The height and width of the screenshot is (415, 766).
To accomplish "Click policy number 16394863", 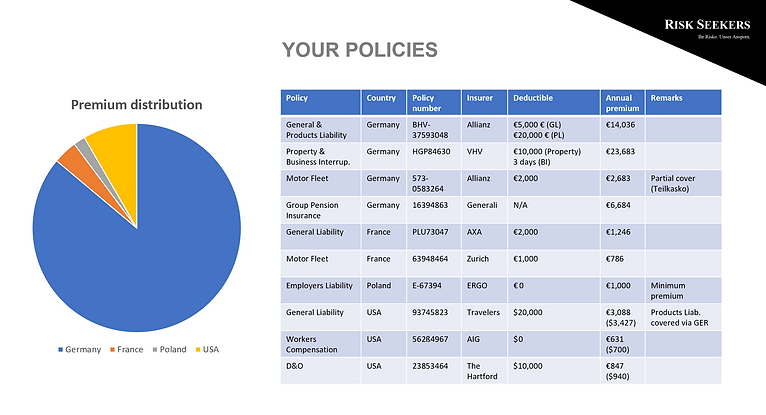I will (x=434, y=210).
